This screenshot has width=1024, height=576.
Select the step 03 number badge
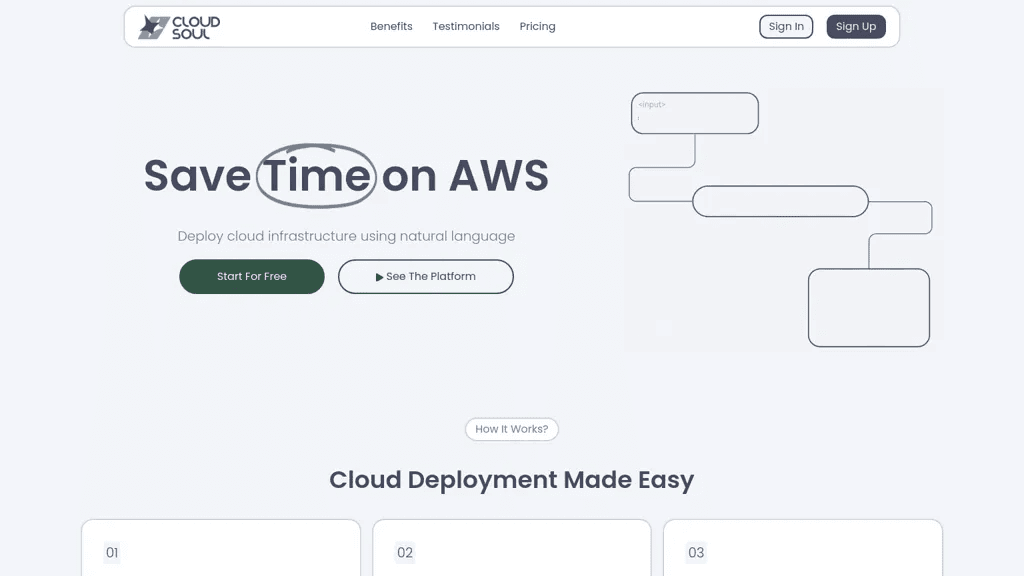click(x=696, y=552)
